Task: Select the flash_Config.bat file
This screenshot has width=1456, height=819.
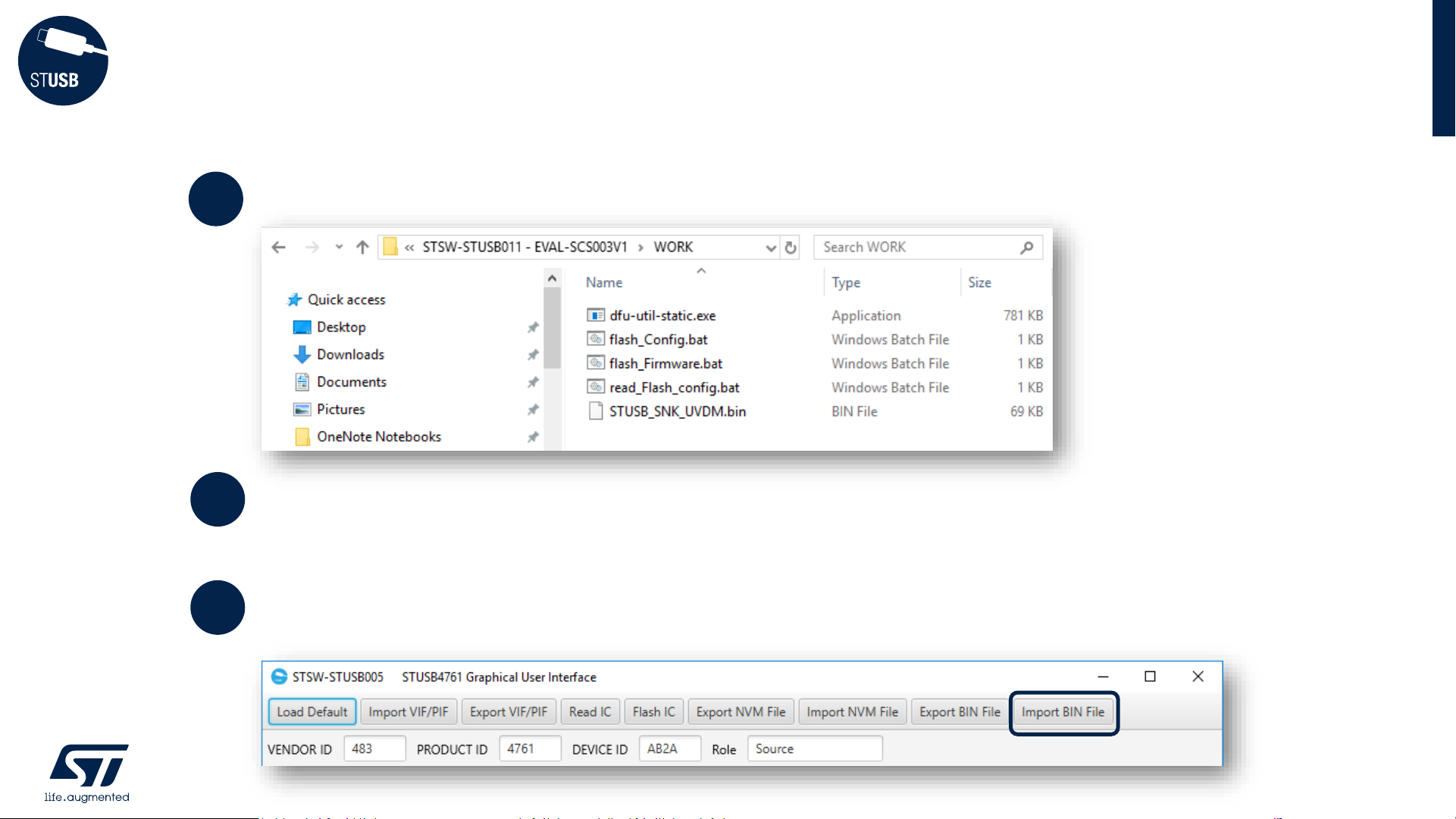Action: tap(658, 339)
